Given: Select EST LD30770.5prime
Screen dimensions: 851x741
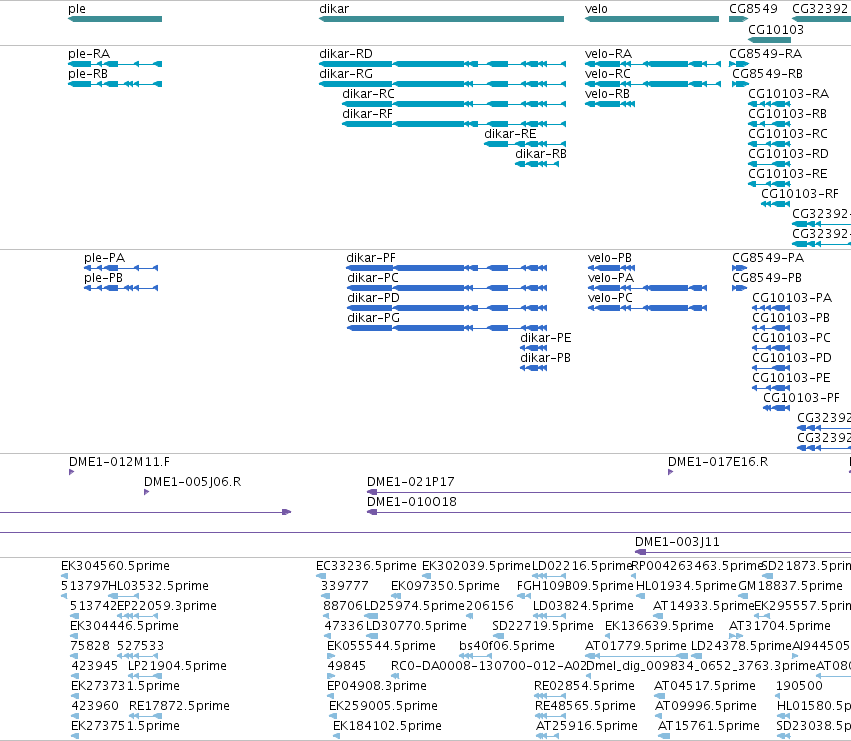Looking at the screenshot, I should (x=373, y=636).
